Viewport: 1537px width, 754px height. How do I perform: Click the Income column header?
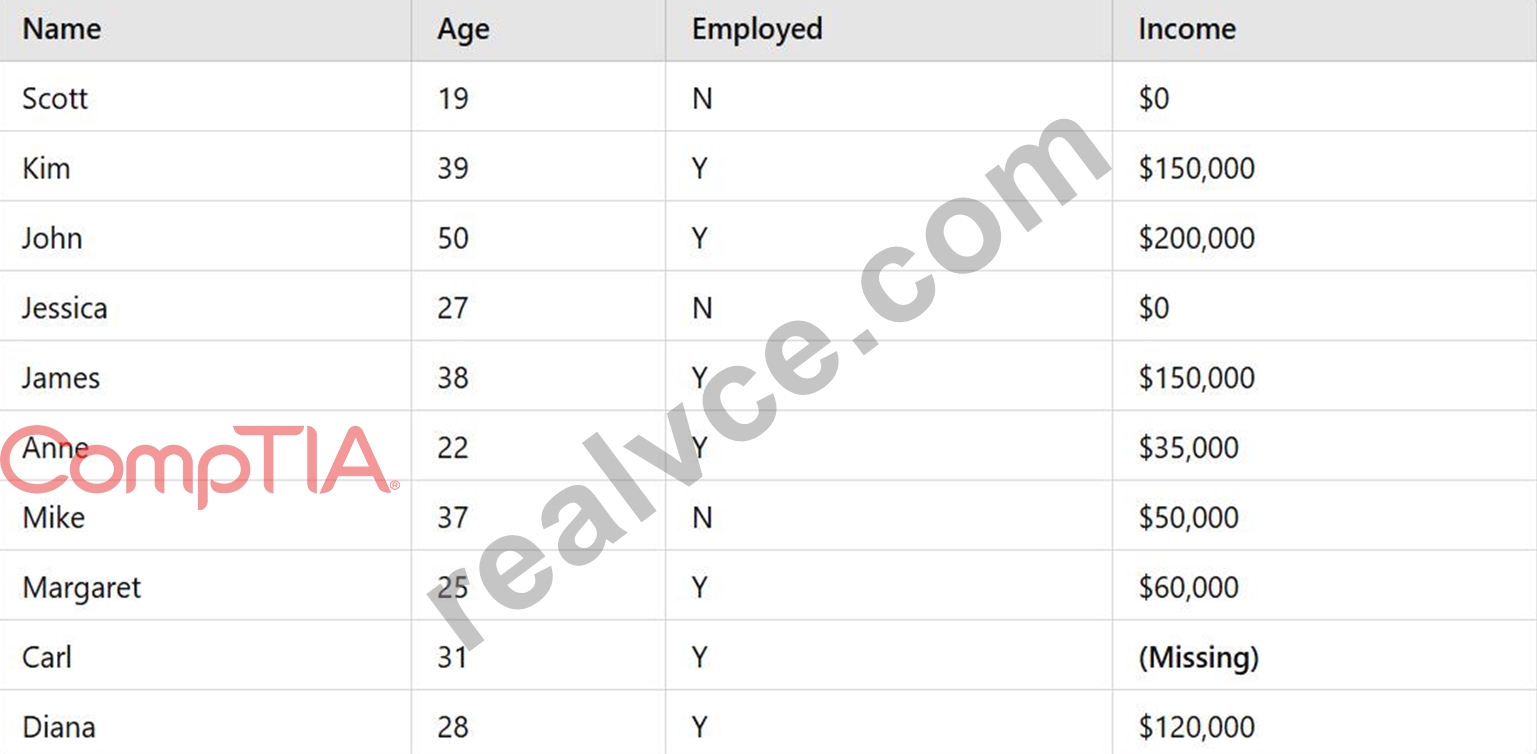pos(1186,29)
